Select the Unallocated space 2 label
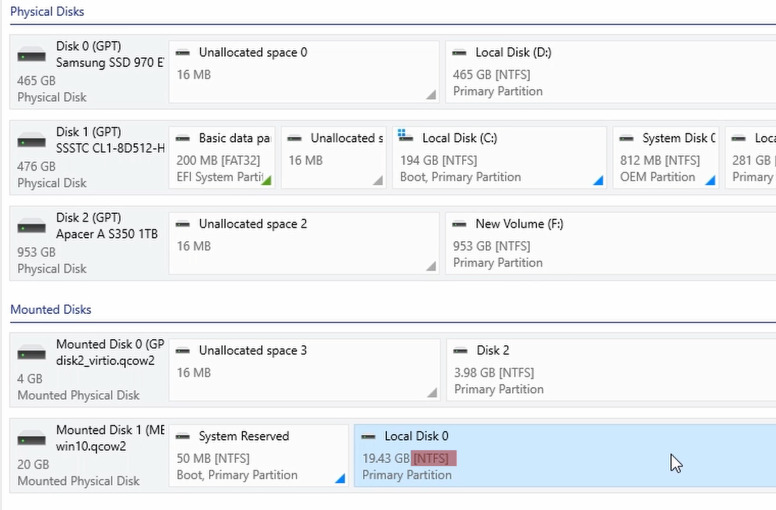The width and height of the screenshot is (776, 510). (253, 224)
